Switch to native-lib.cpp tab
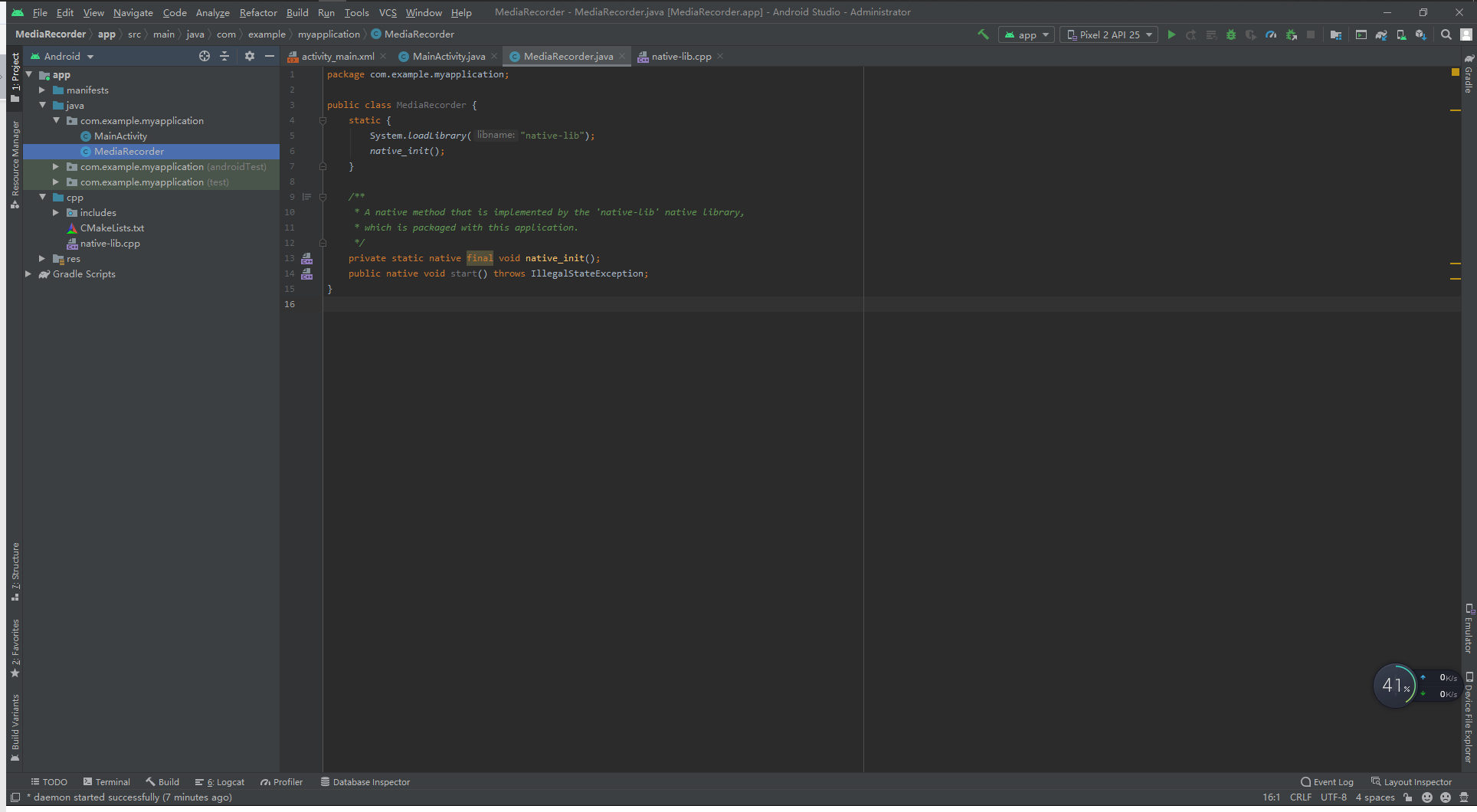The width and height of the screenshot is (1477, 812). click(681, 56)
